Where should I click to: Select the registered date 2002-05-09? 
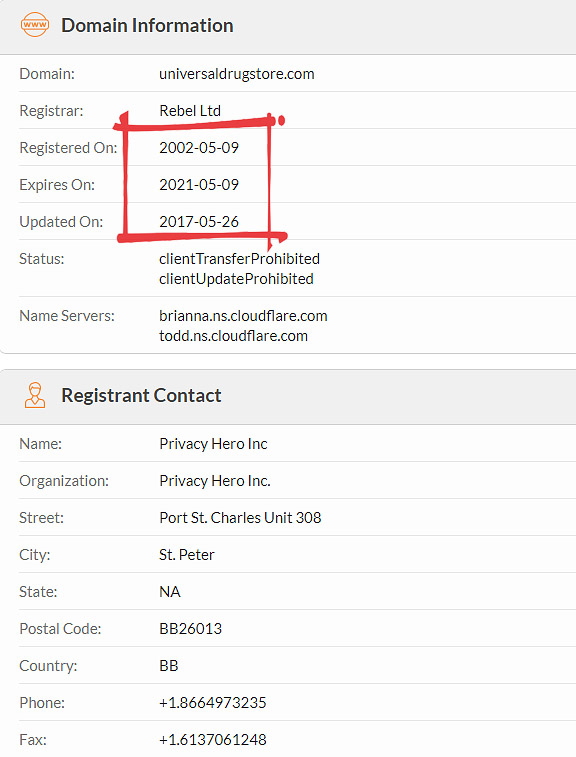click(x=199, y=148)
